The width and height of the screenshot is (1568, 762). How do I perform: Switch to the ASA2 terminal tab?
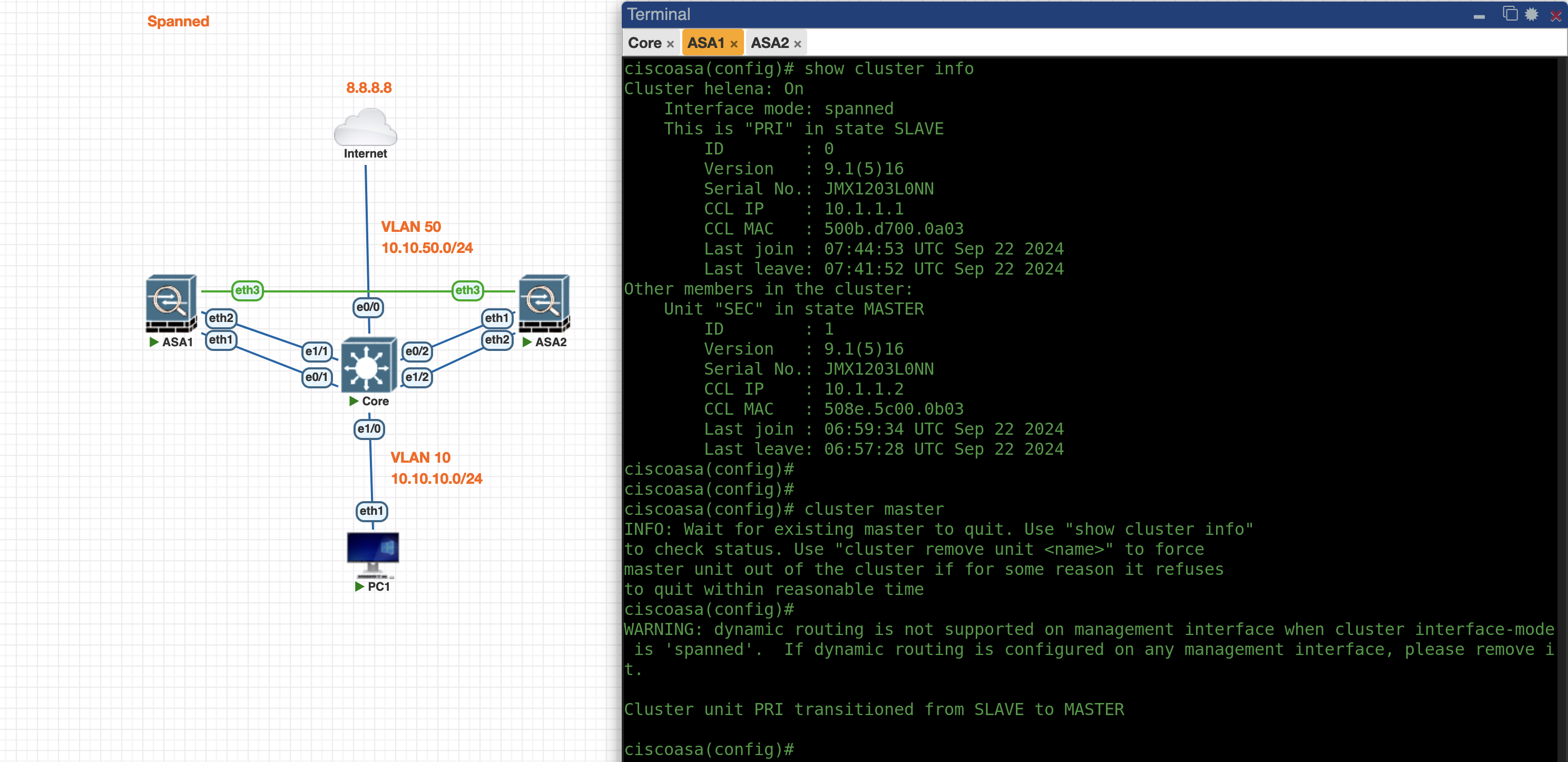tap(769, 43)
